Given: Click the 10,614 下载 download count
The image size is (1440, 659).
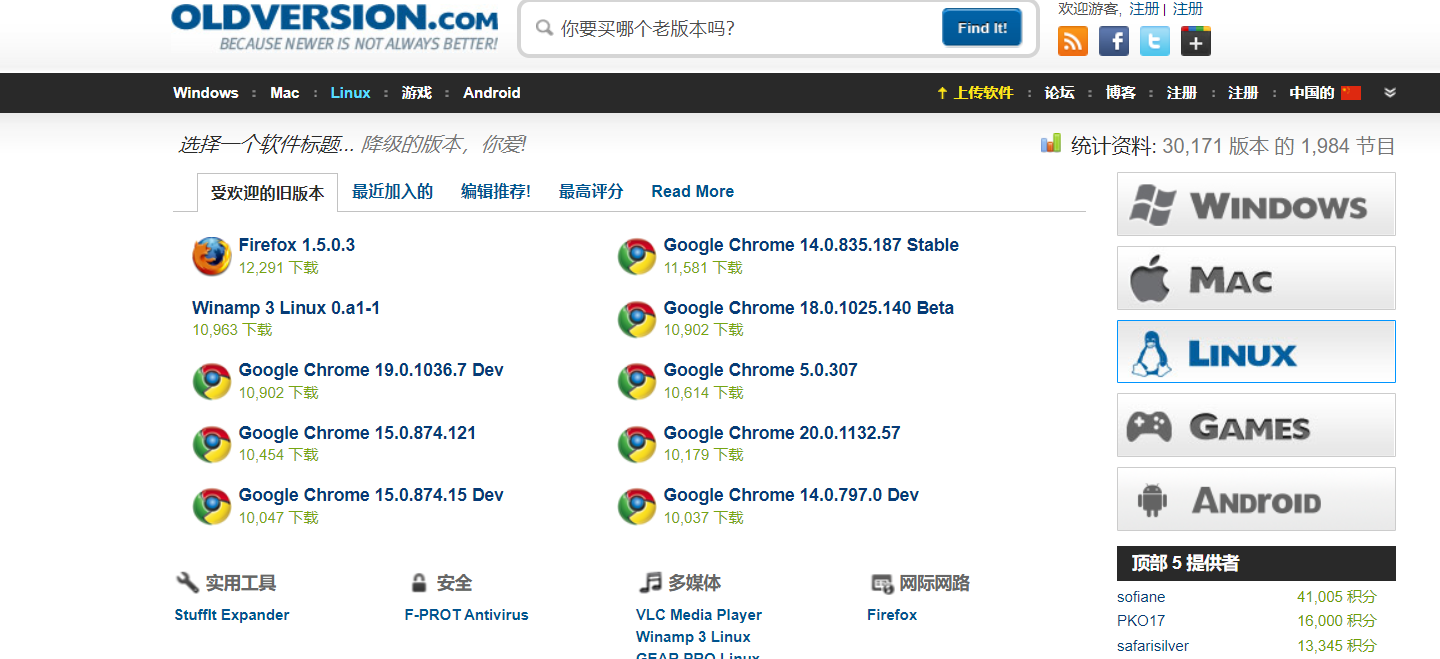Looking at the screenshot, I should click(704, 393).
